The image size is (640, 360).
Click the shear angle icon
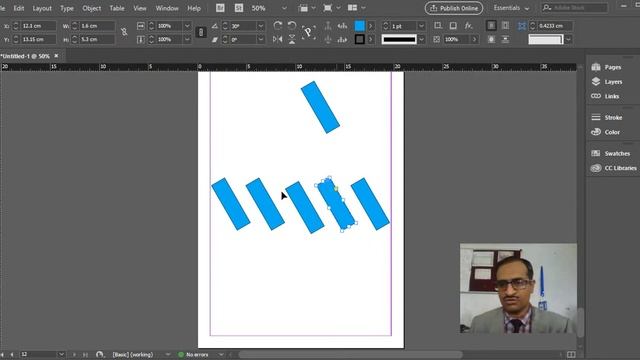coord(215,40)
